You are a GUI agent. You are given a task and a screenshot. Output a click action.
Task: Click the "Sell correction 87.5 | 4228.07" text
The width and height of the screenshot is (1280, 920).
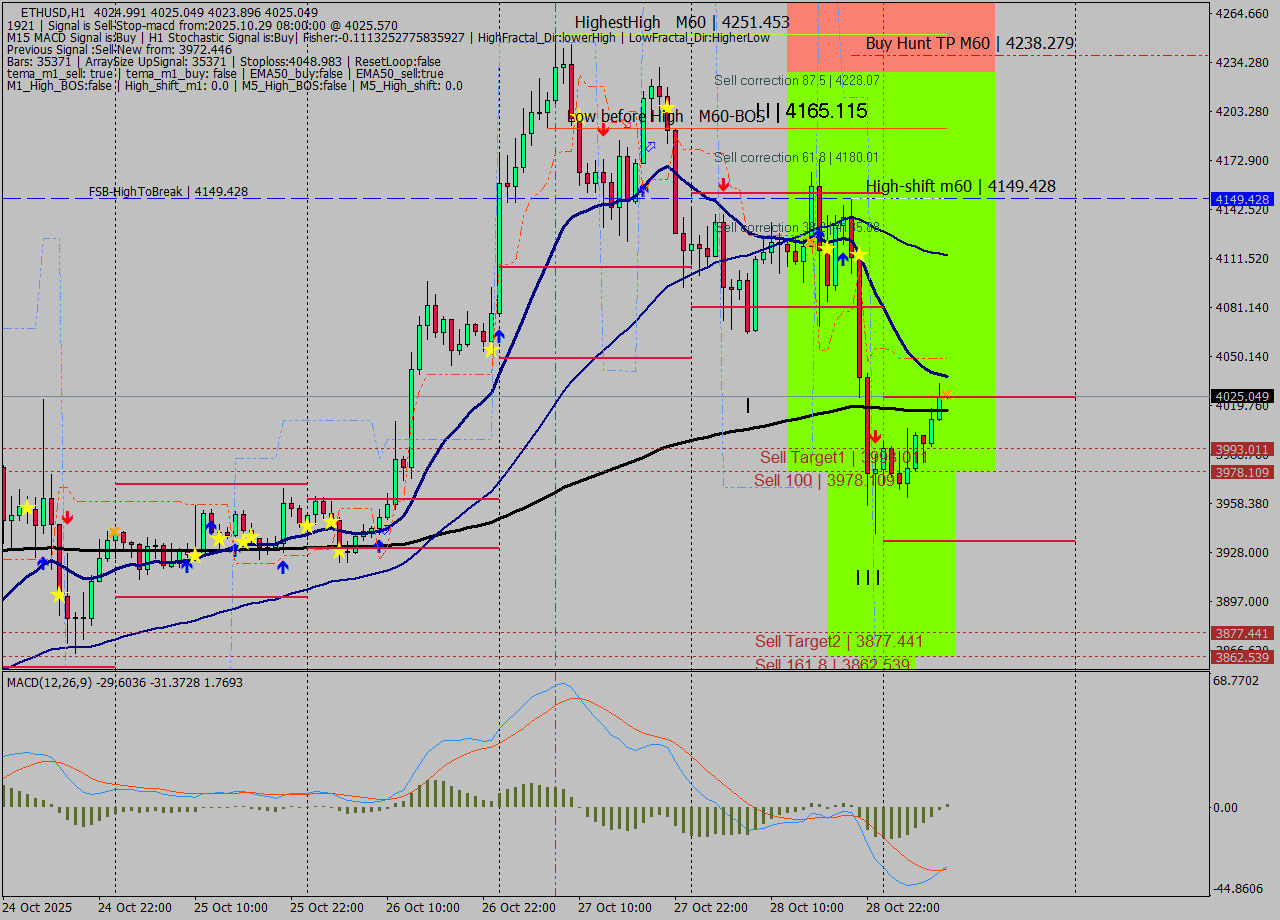[x=795, y=80]
